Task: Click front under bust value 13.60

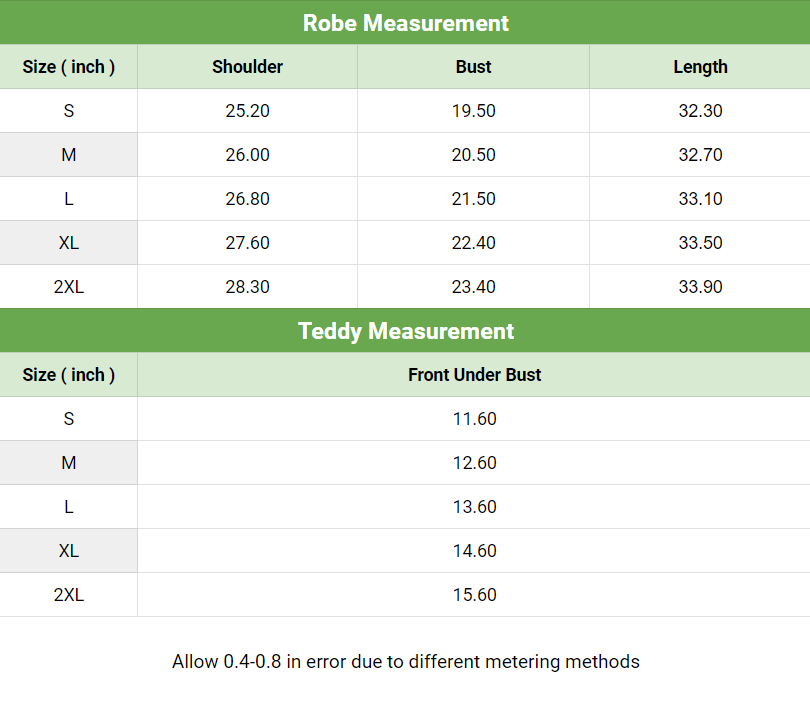Action: 474,507
